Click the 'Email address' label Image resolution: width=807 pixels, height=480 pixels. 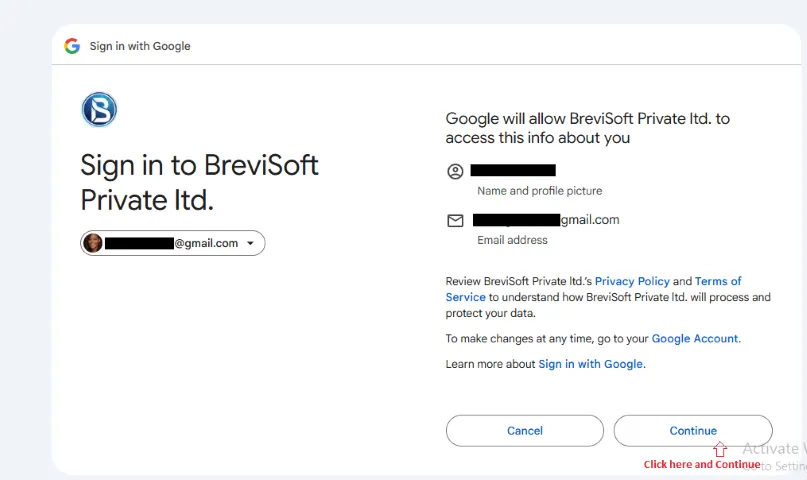[512, 240]
